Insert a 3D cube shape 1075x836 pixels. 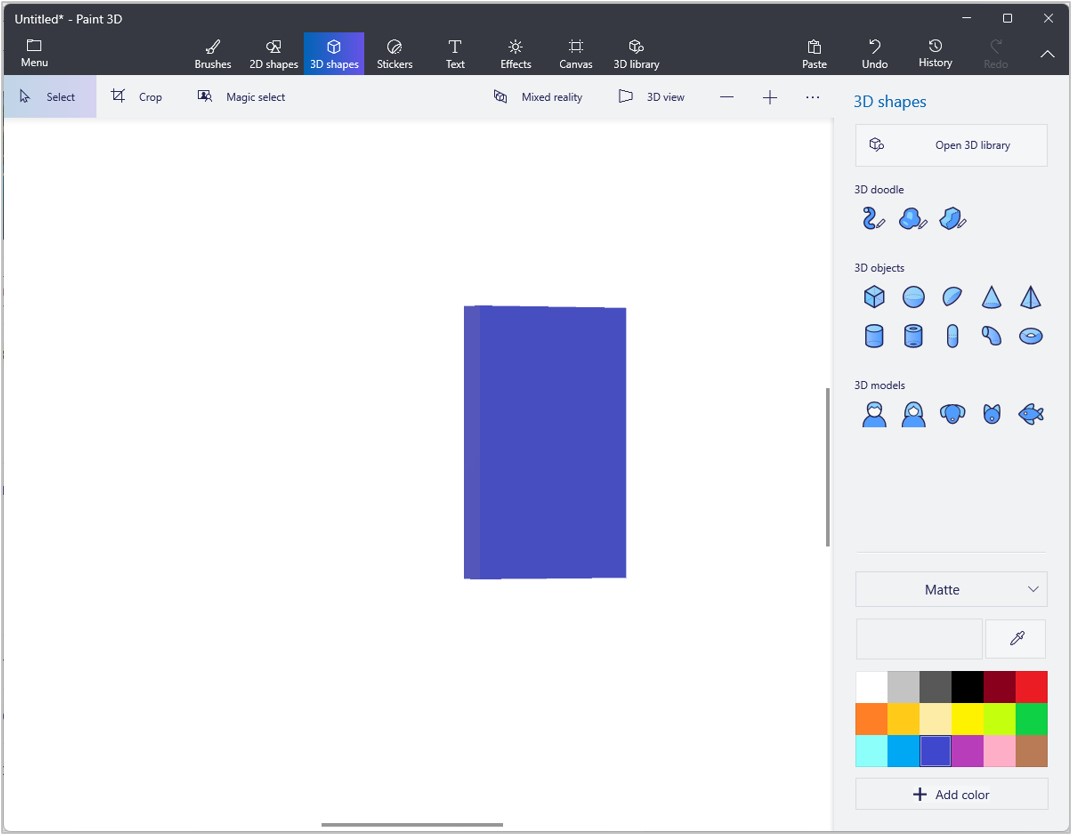tap(873, 296)
